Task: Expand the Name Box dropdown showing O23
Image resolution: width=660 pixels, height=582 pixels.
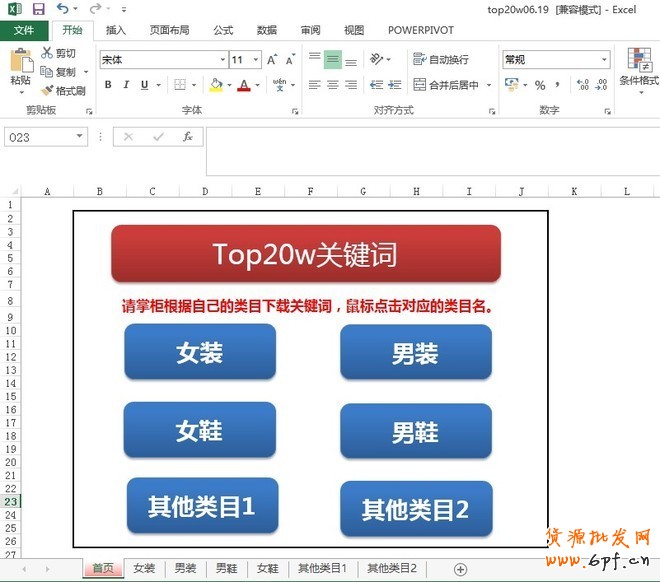Action: [80, 137]
